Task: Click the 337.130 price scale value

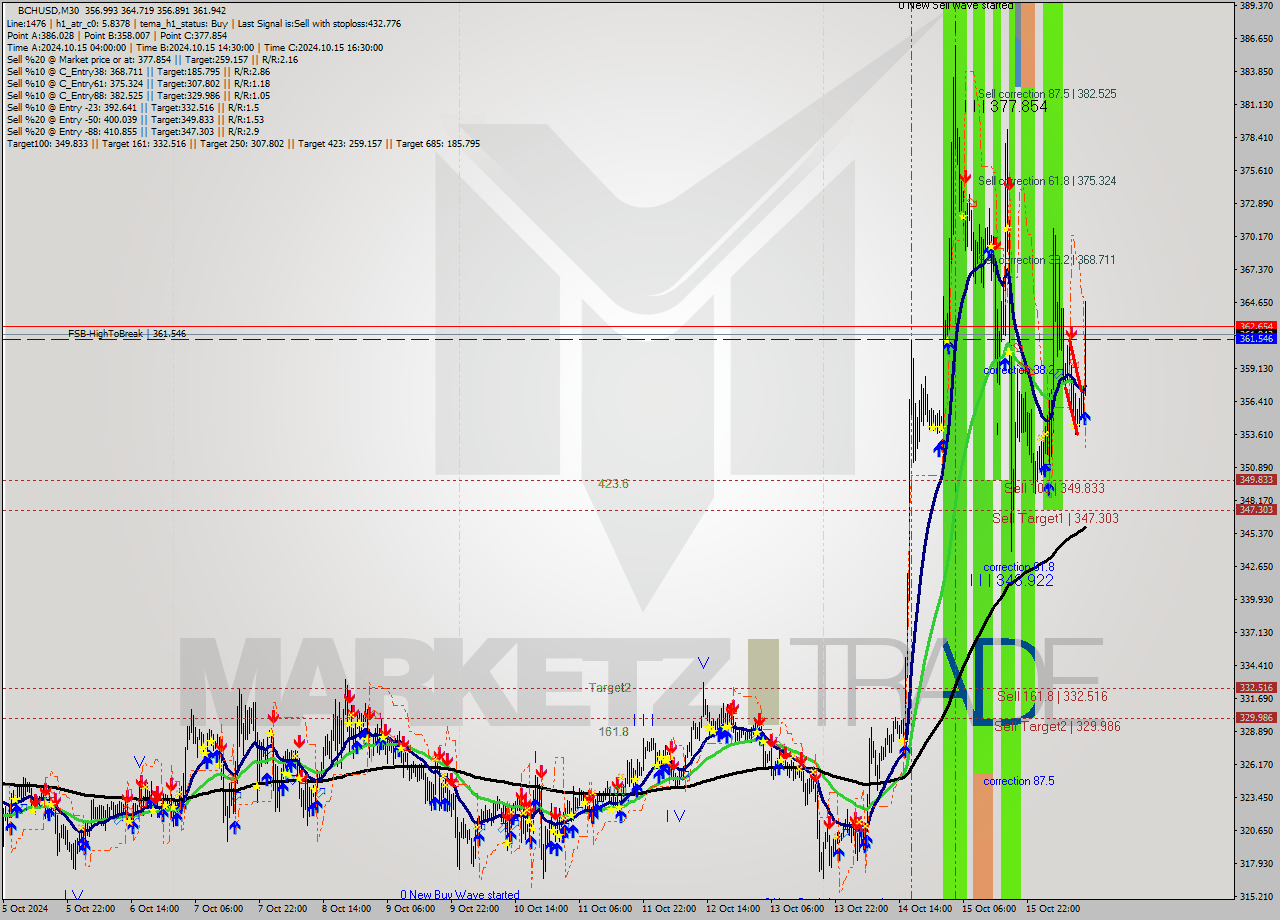Action: pyautogui.click(x=1256, y=633)
